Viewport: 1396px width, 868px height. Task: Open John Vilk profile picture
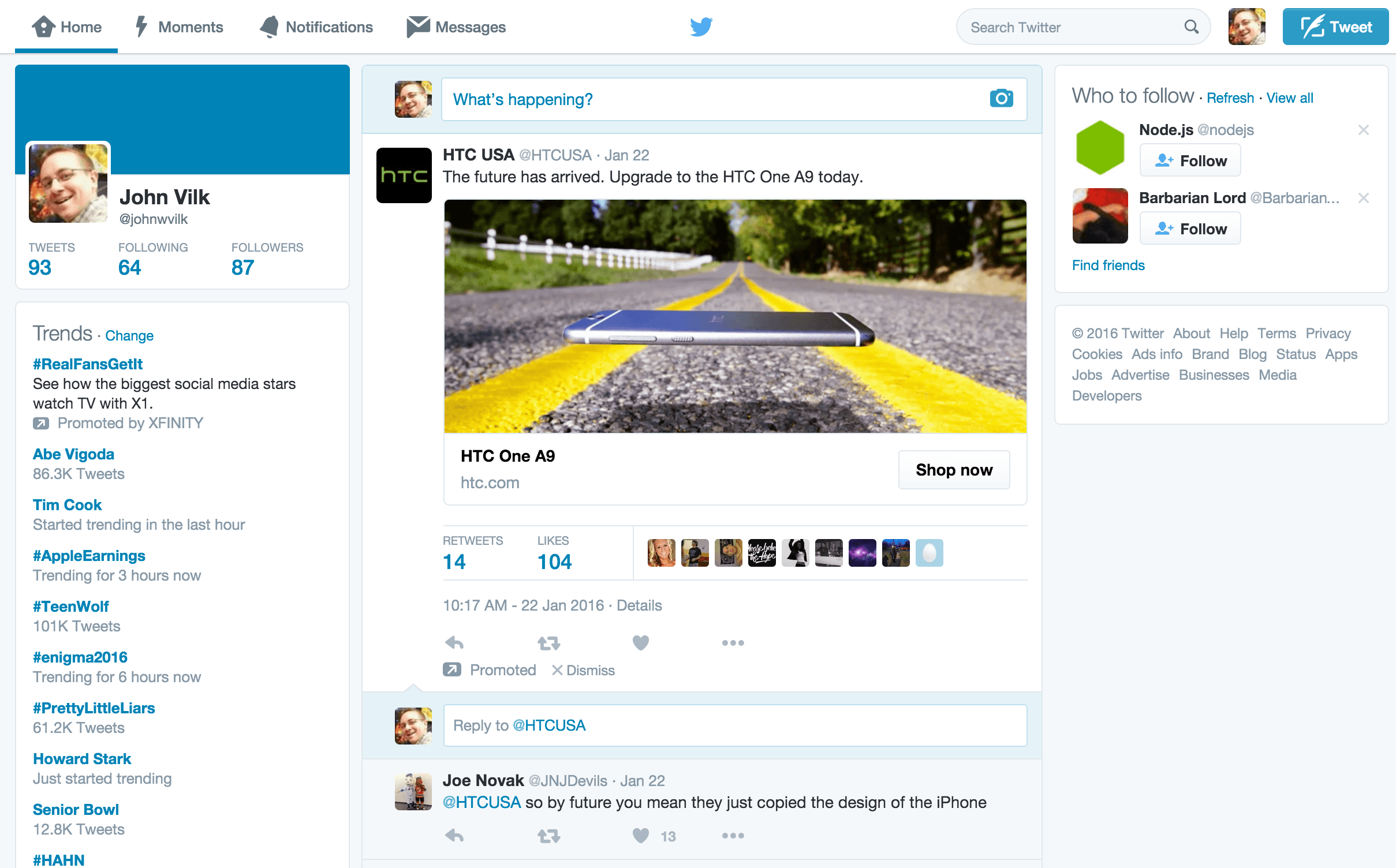(x=68, y=183)
